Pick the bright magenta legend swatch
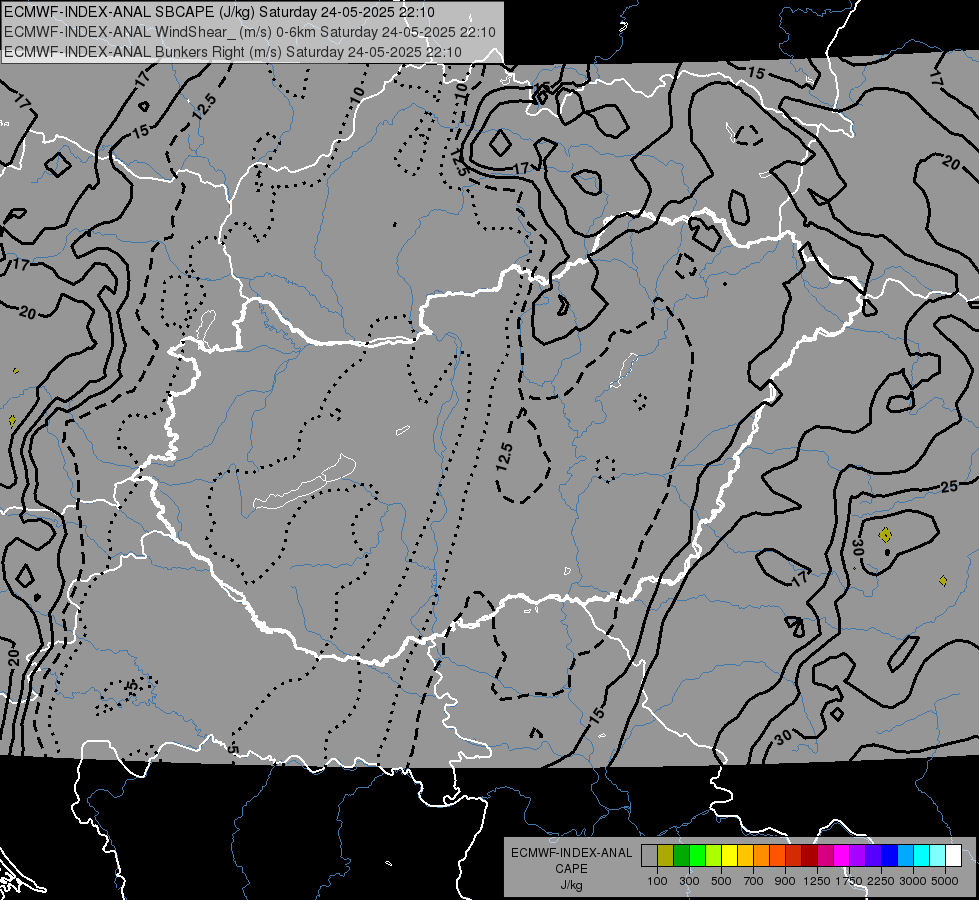979x900 pixels. [x=842, y=855]
